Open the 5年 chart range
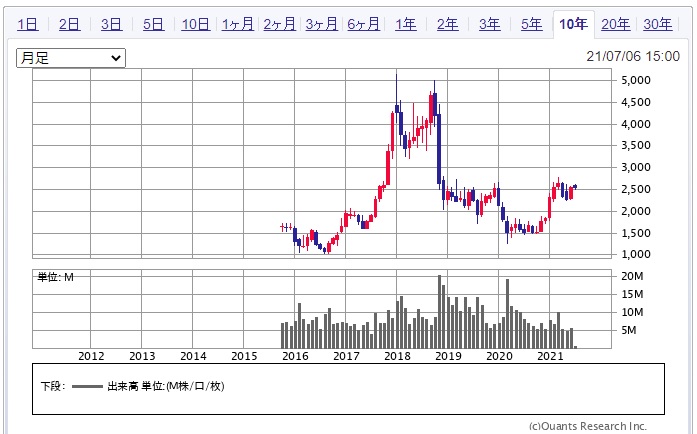697x434 pixels. click(532, 24)
